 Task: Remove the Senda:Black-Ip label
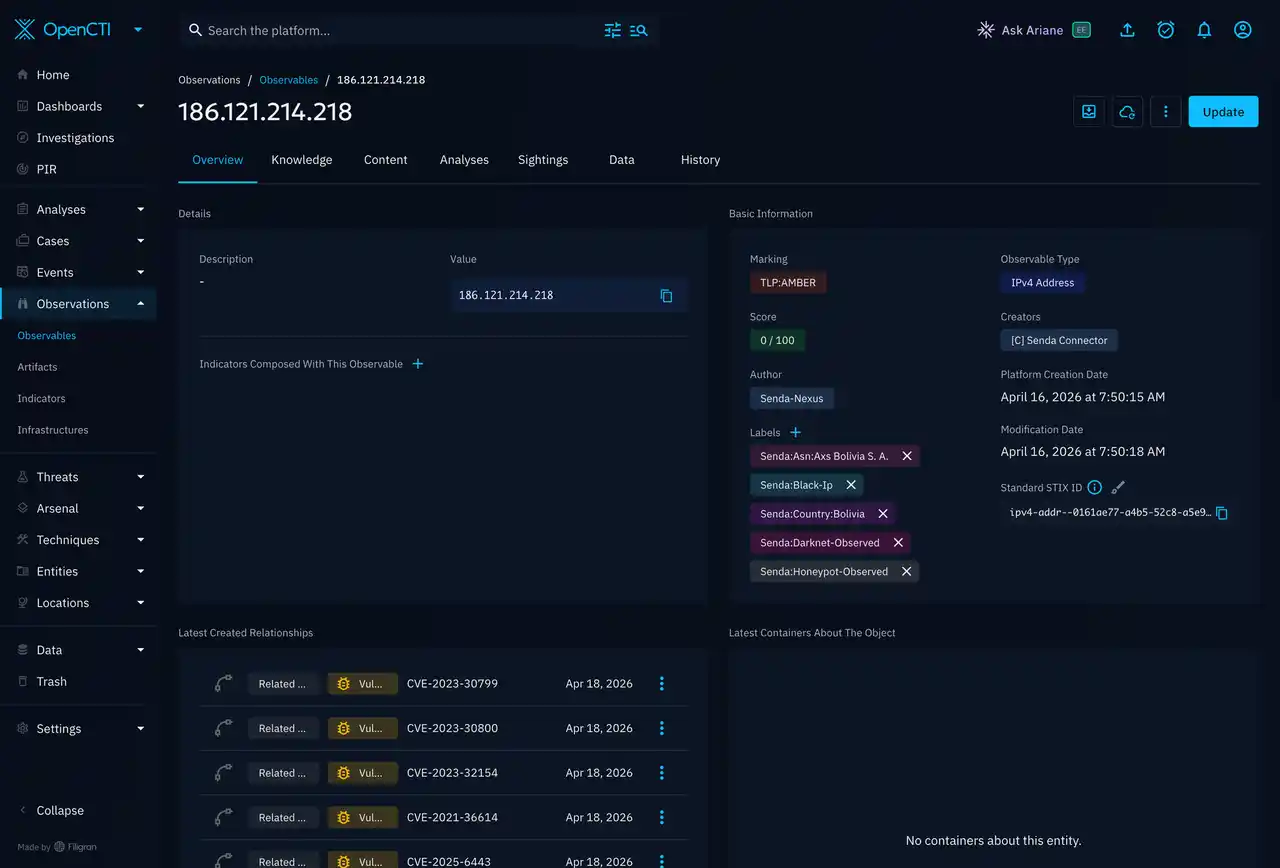pyautogui.click(x=851, y=485)
